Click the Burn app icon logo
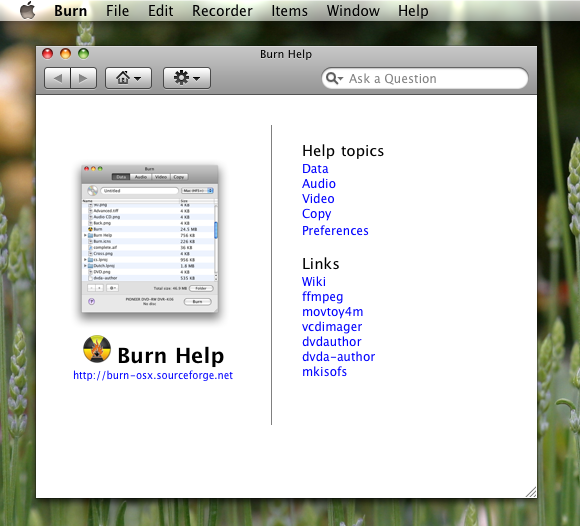Viewport: 580px width, 526px height. [97, 349]
